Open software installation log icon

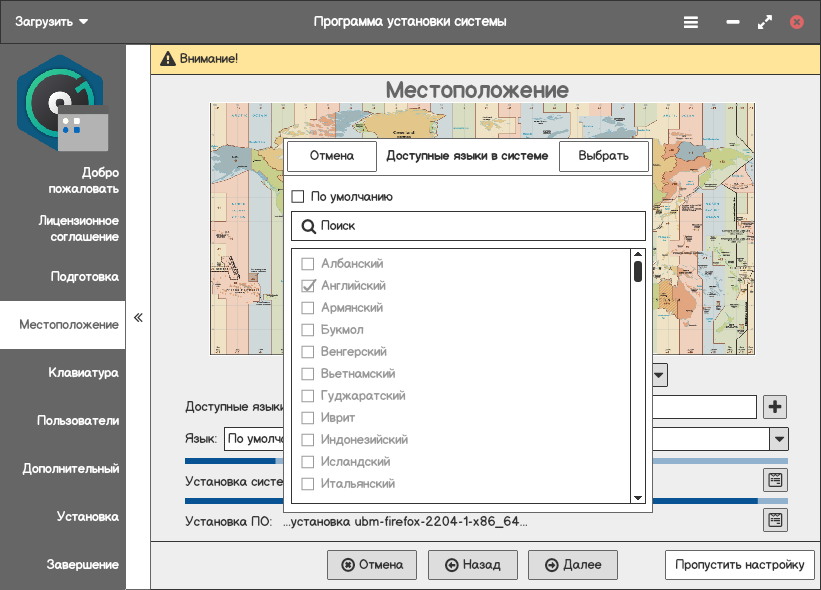775,520
